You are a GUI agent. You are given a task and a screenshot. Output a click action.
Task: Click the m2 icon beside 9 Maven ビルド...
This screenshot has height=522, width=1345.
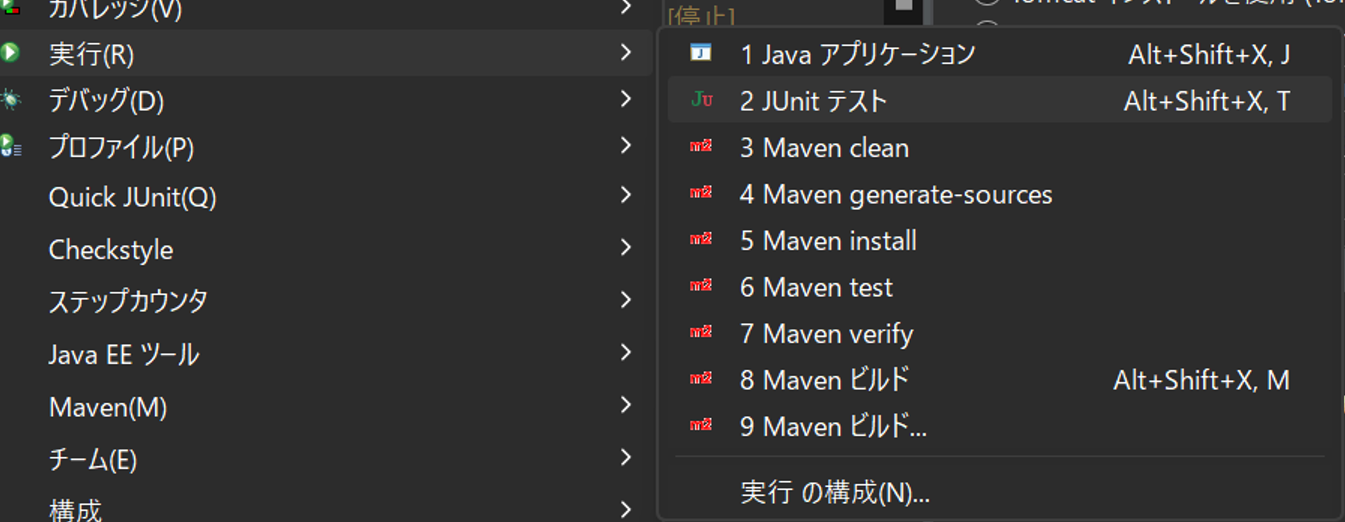click(701, 426)
